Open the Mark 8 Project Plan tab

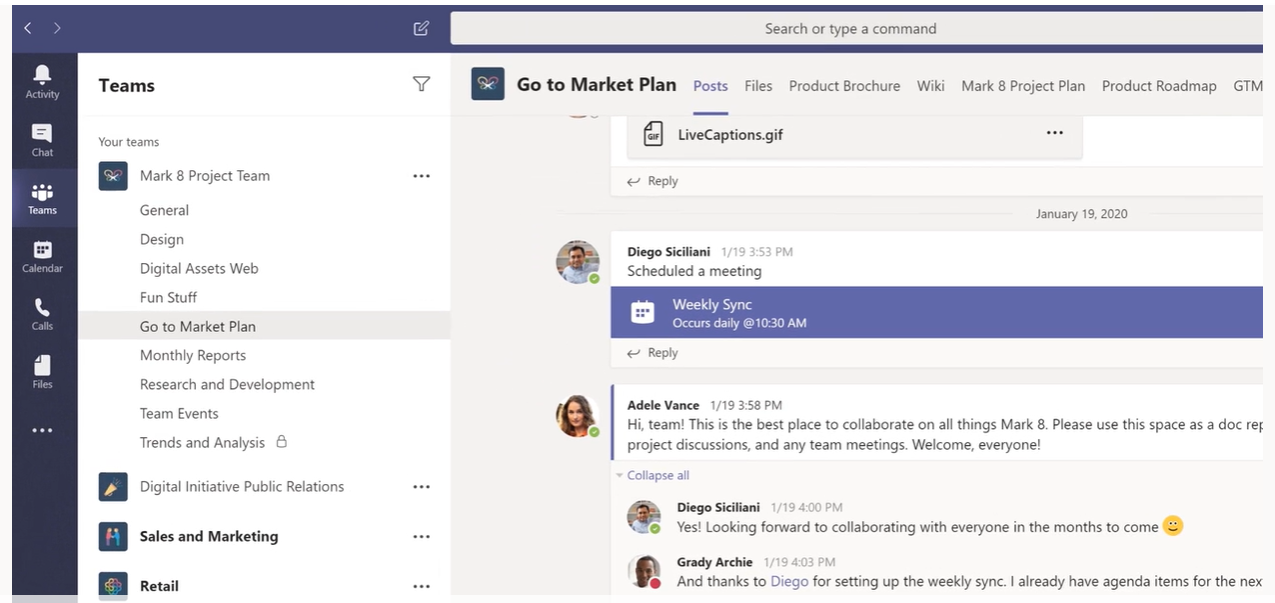1023,86
